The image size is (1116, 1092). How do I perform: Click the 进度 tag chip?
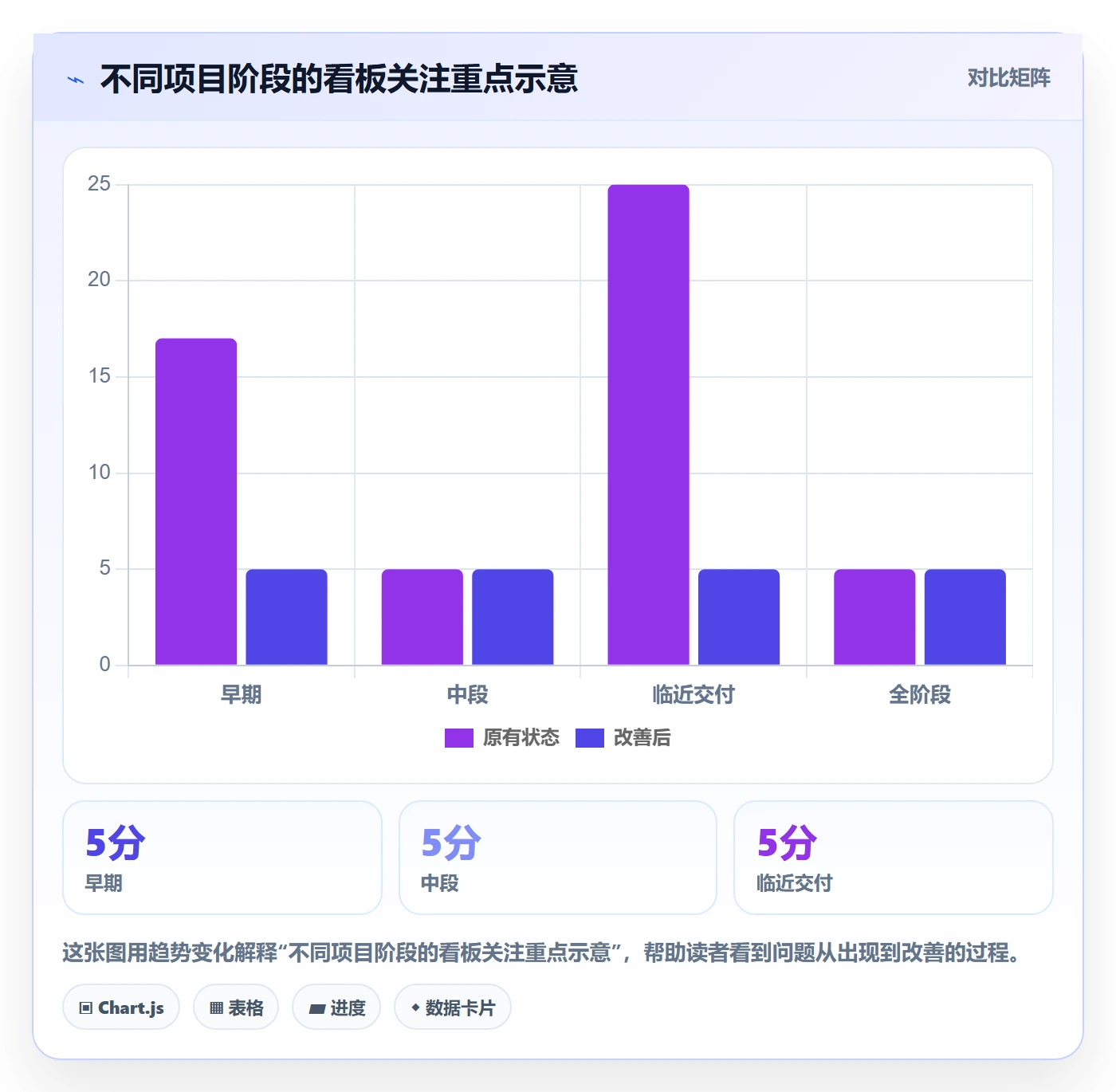pyautogui.click(x=336, y=1008)
